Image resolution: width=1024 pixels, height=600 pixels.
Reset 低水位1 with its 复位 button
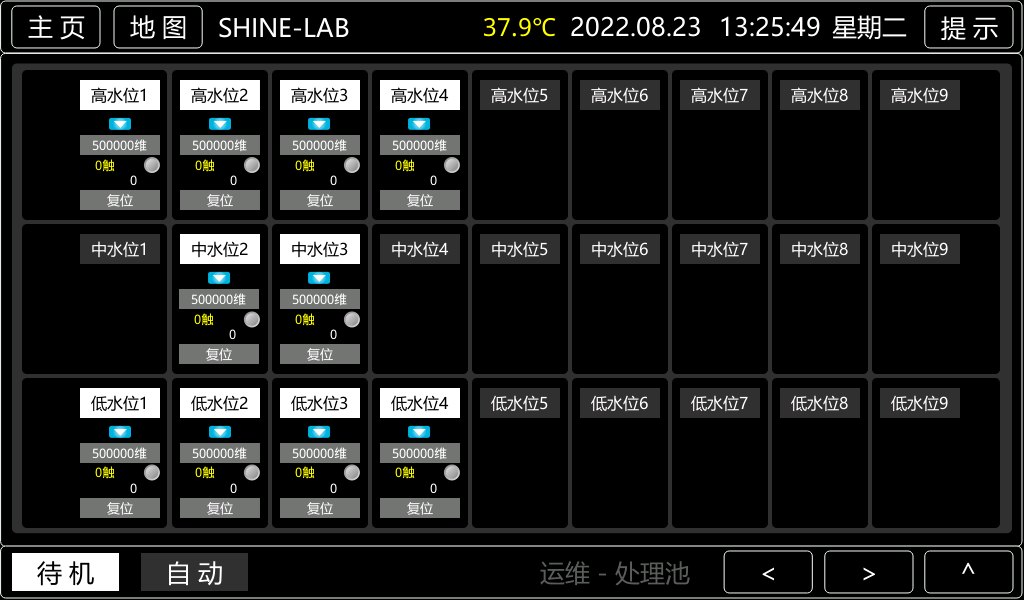(x=120, y=508)
